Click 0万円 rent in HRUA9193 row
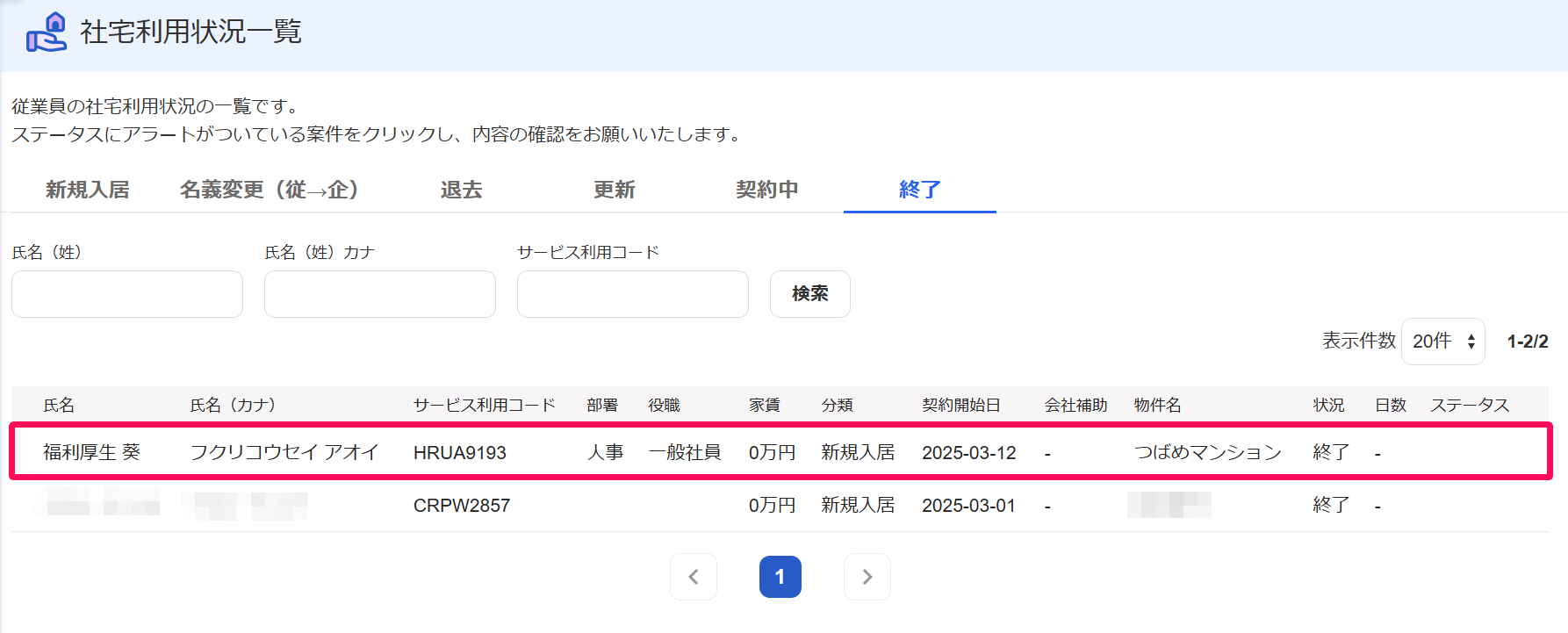This screenshot has width=1568, height=633. coord(773,452)
